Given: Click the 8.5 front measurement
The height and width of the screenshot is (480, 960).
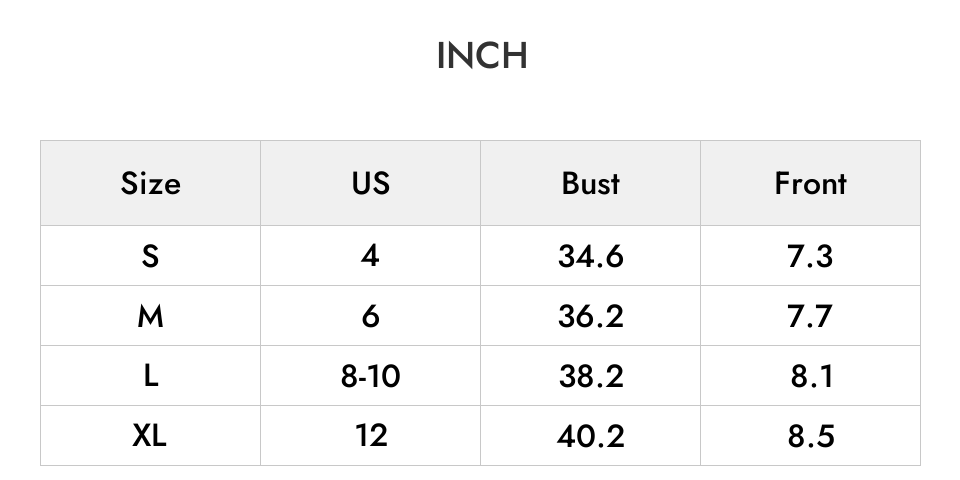Looking at the screenshot, I should pos(810,435).
